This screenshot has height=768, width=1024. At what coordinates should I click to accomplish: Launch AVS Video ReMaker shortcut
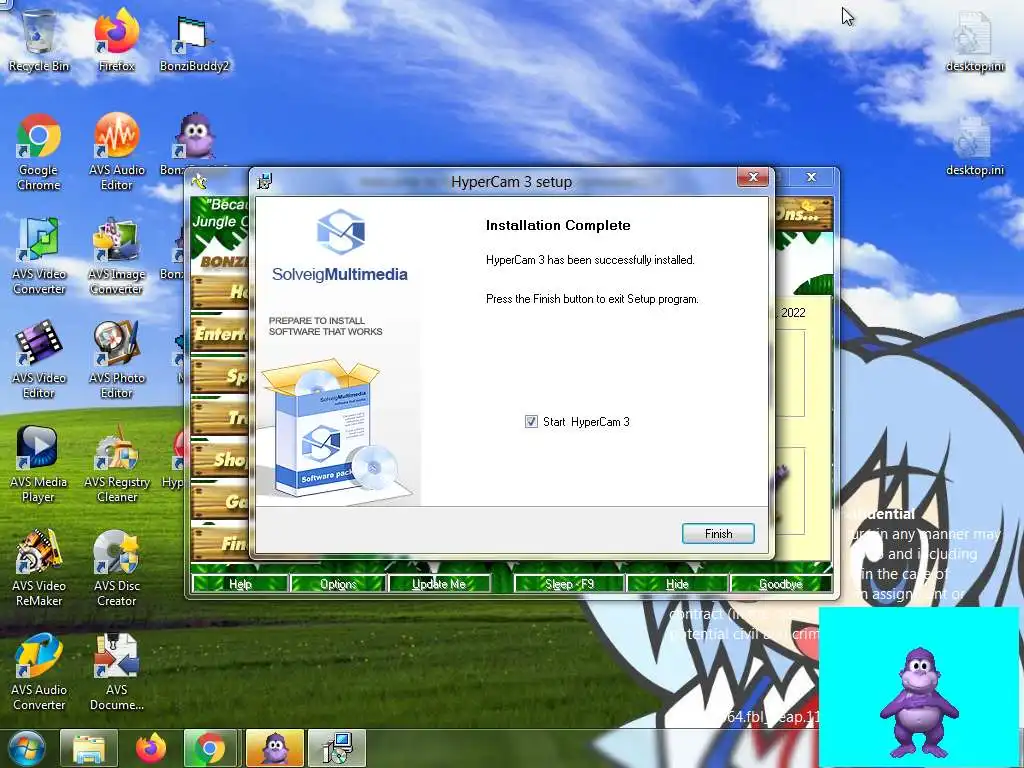[39, 566]
